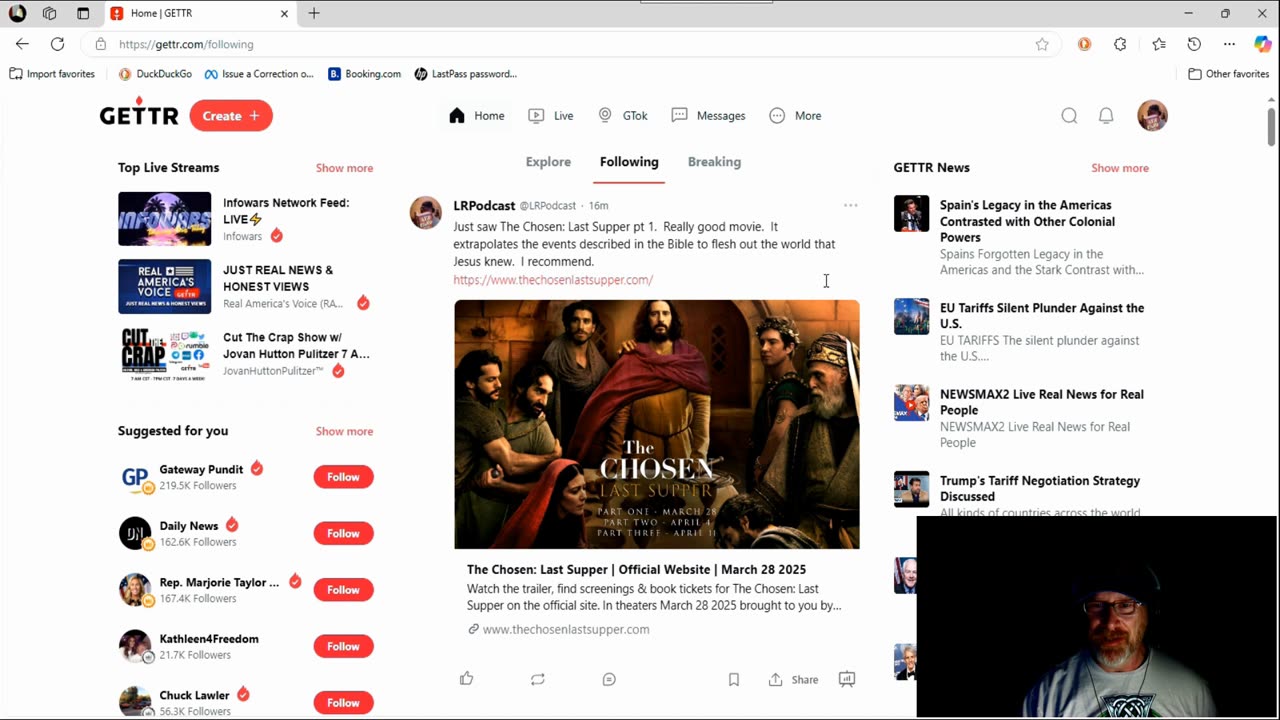This screenshot has width=1280, height=720.
Task: Close the Home | GETTR tab
Action: (x=284, y=13)
